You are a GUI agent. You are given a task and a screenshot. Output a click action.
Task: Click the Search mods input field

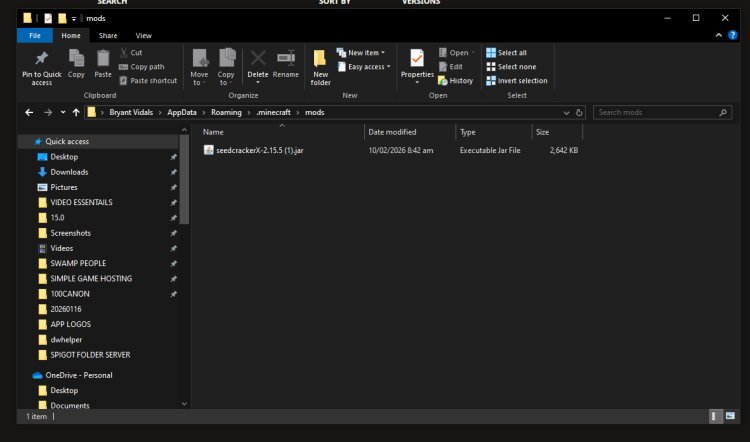[x=658, y=112]
